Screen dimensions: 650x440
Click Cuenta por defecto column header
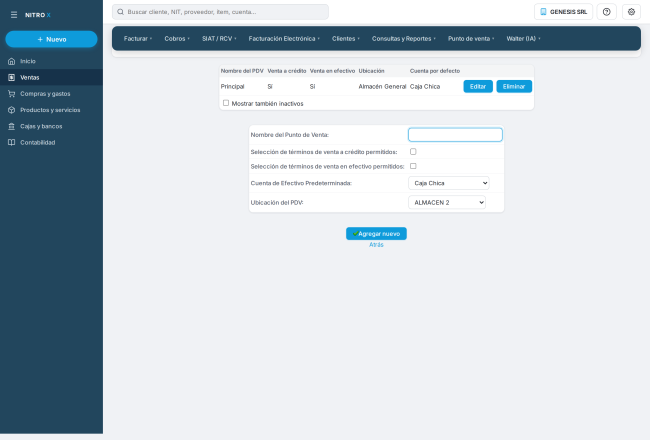(435, 71)
